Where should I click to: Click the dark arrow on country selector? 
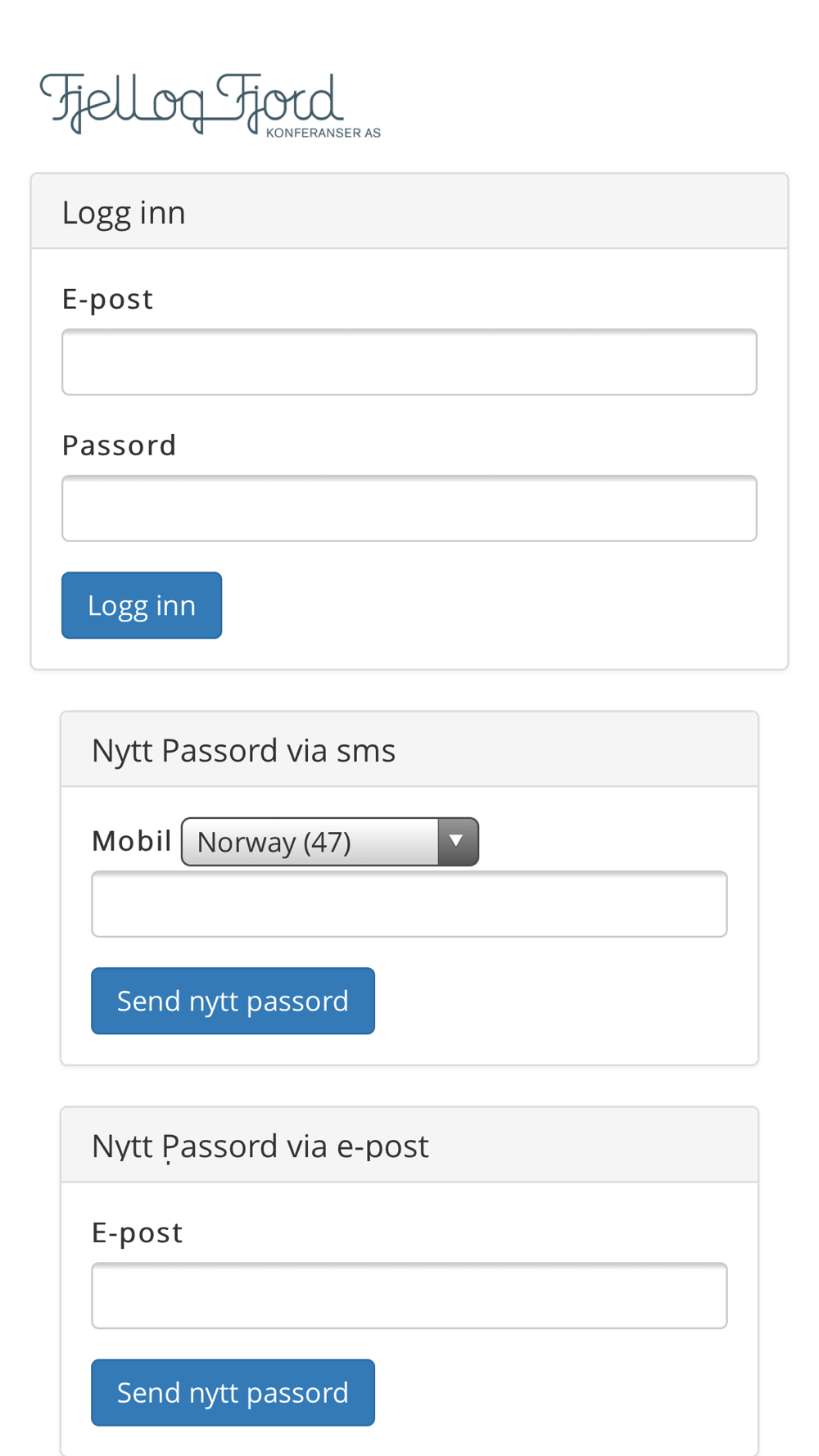tap(458, 842)
